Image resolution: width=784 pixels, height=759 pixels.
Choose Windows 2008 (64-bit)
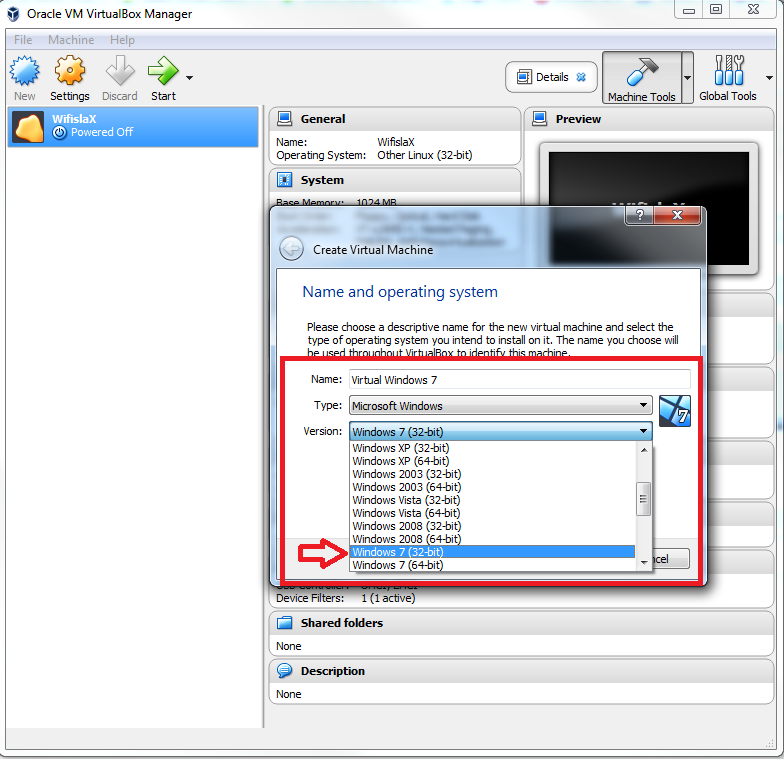492,539
